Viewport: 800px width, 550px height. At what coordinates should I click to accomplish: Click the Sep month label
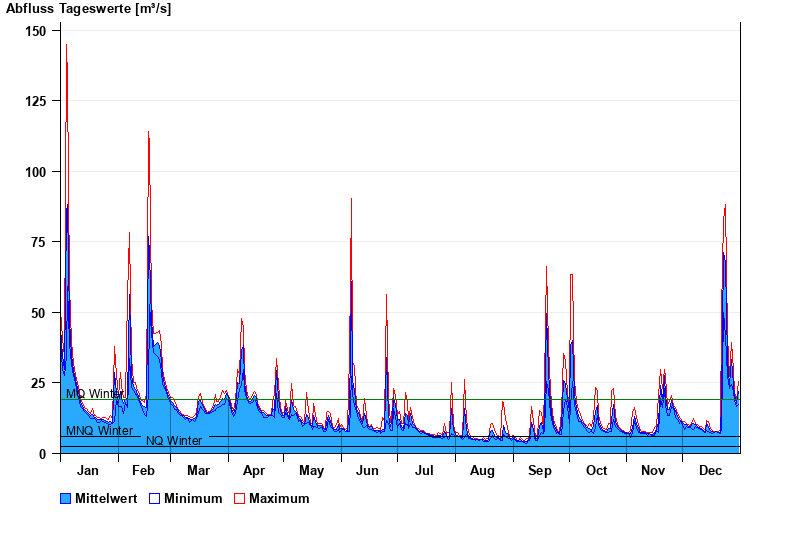click(x=540, y=471)
